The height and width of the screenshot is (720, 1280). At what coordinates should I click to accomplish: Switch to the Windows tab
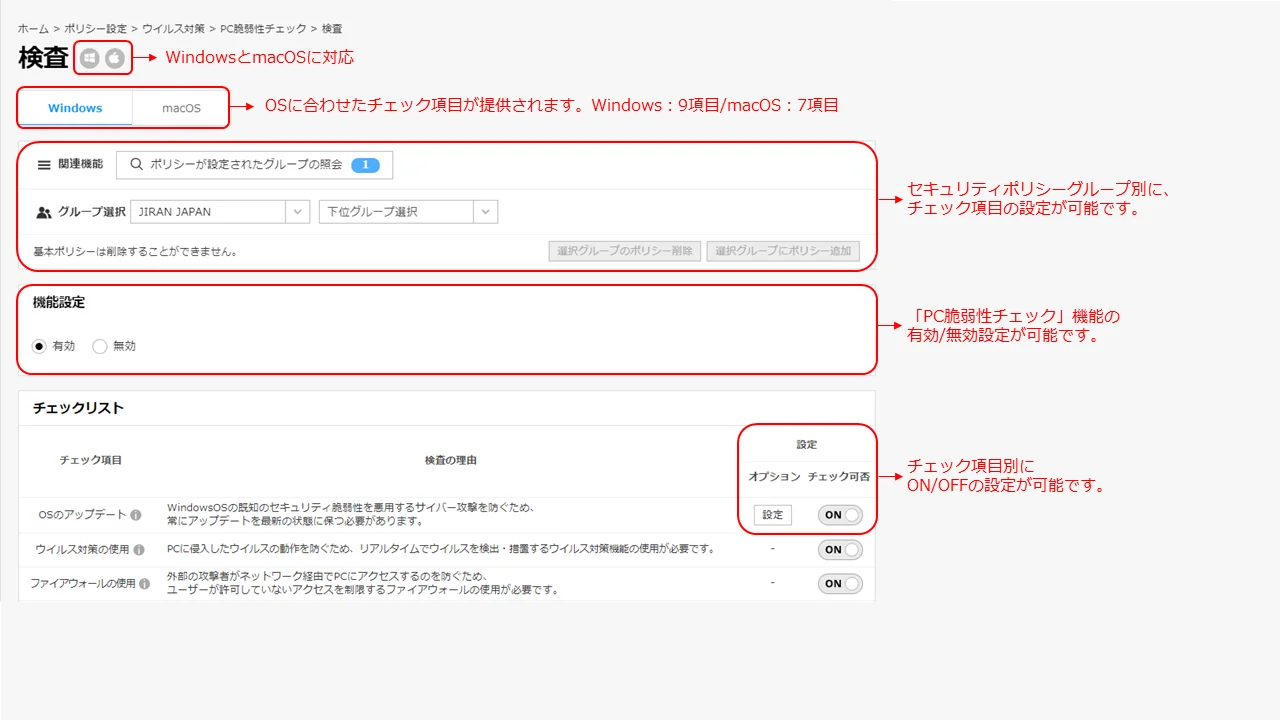(x=75, y=108)
